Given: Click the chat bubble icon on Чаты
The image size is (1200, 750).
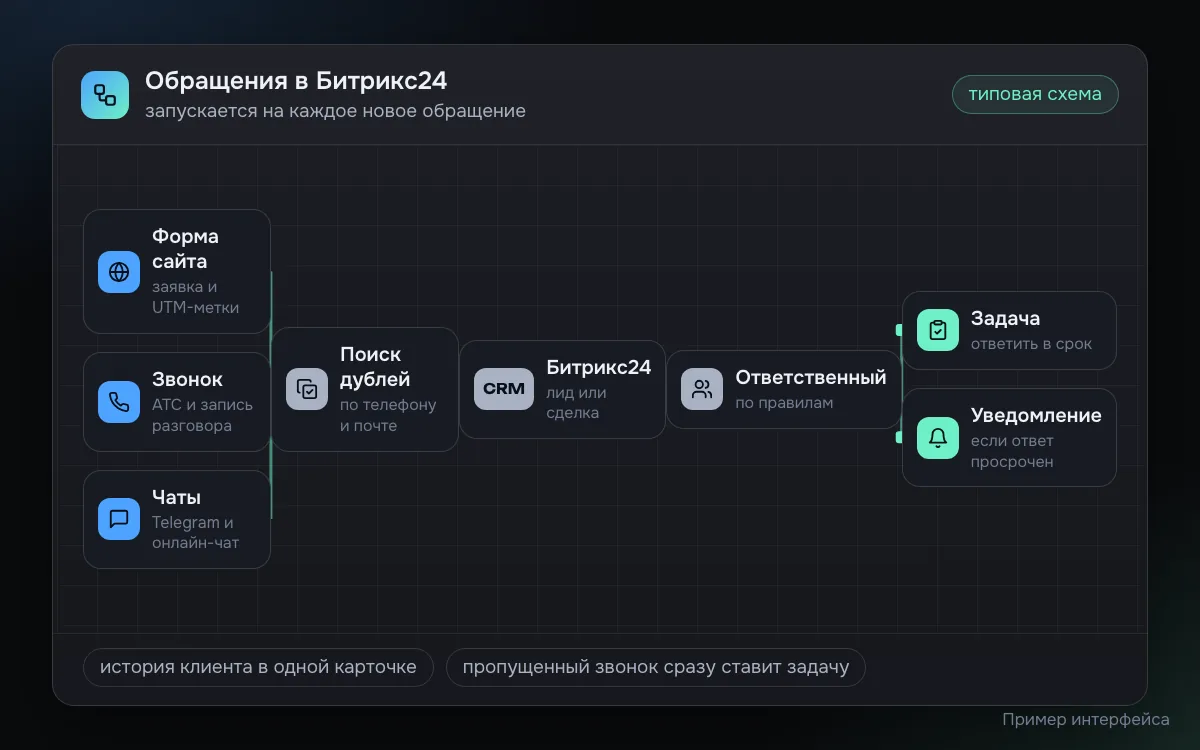Looking at the screenshot, I should coord(119,519).
